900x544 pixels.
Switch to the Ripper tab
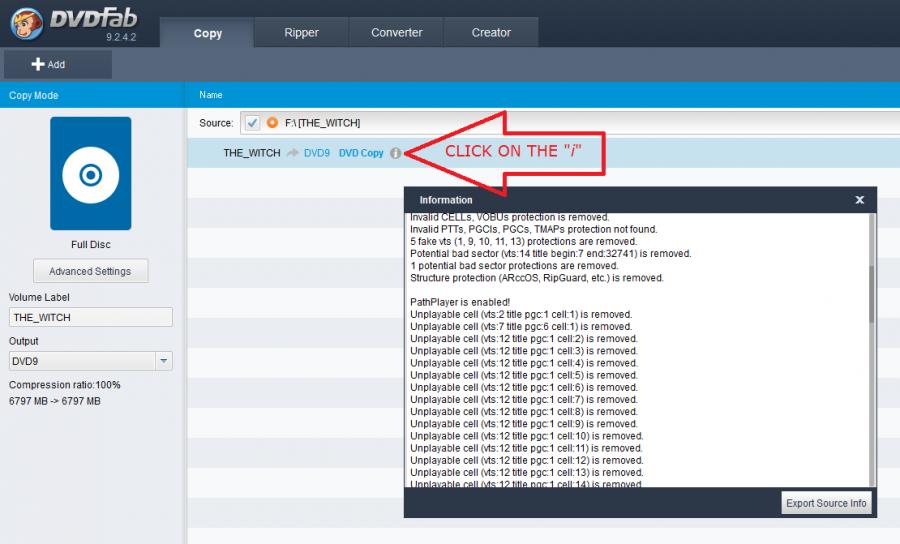[x=301, y=33]
